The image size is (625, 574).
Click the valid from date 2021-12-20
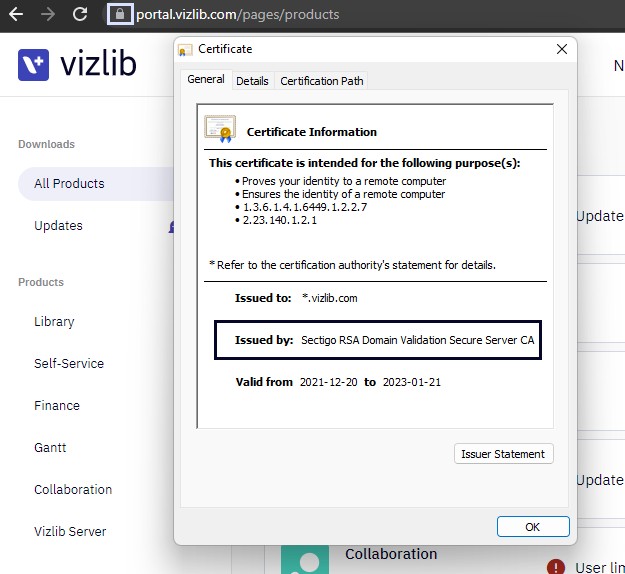328,382
